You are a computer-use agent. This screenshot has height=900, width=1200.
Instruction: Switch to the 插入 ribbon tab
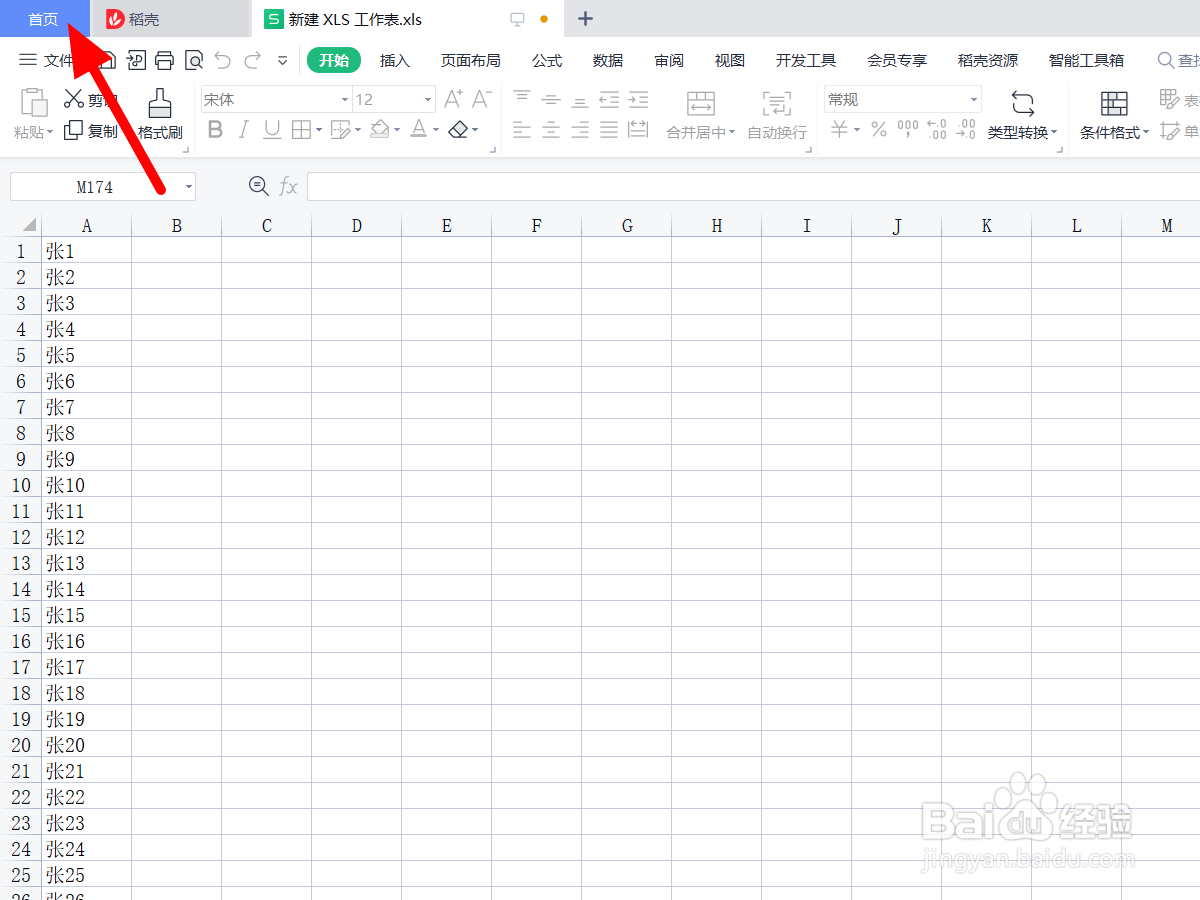395,61
